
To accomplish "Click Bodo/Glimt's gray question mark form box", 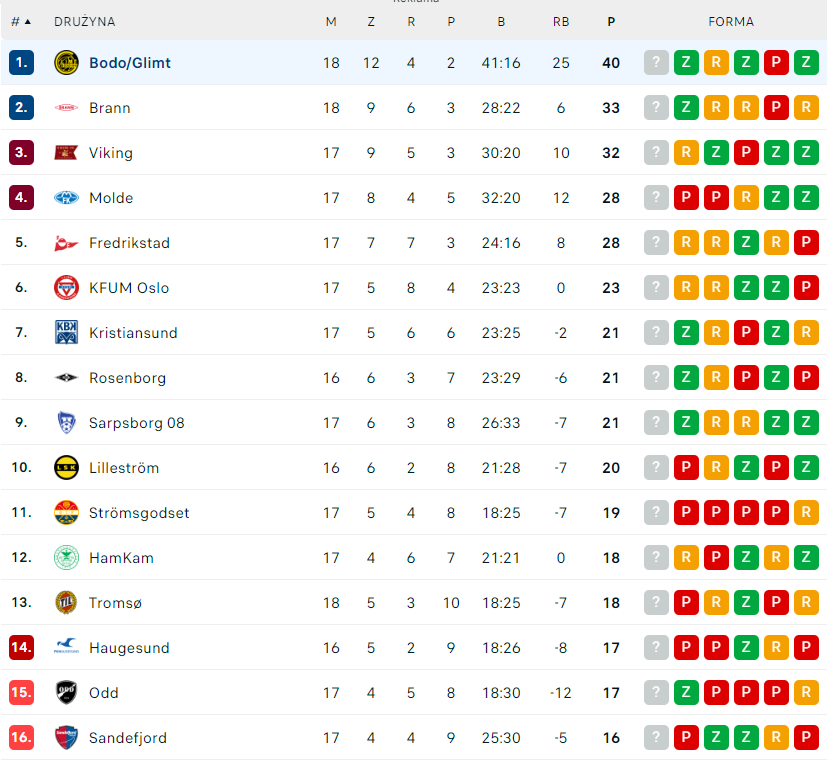I will [x=656, y=63].
